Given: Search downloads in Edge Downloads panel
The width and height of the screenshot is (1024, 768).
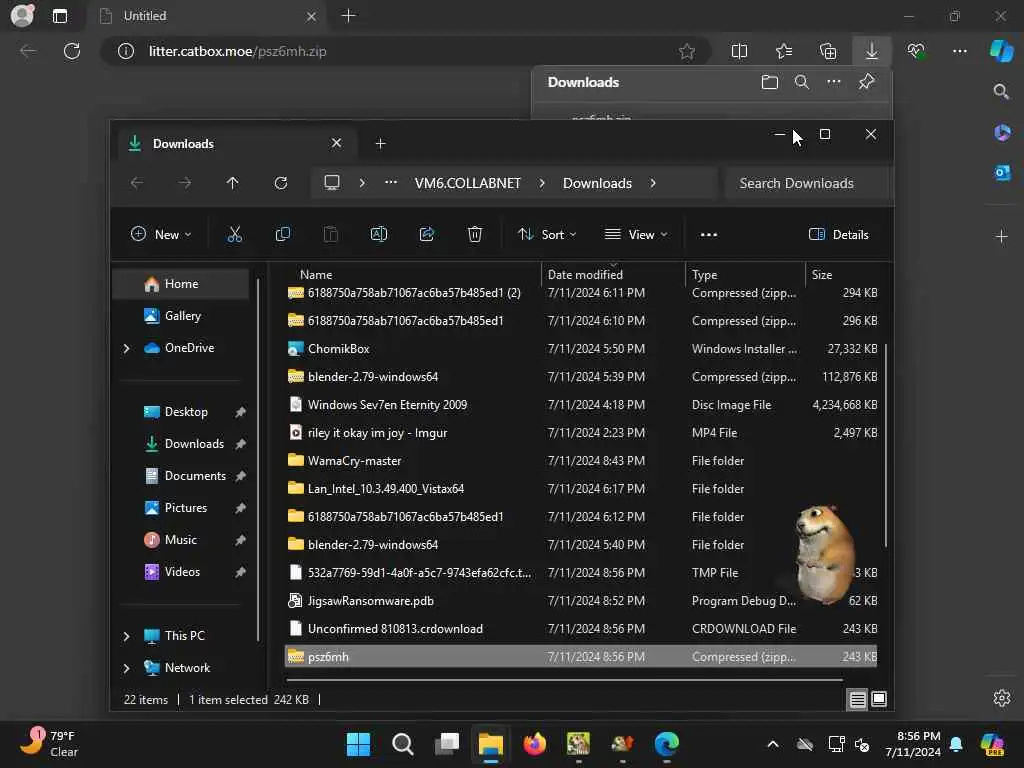Looking at the screenshot, I should pyautogui.click(x=802, y=82).
